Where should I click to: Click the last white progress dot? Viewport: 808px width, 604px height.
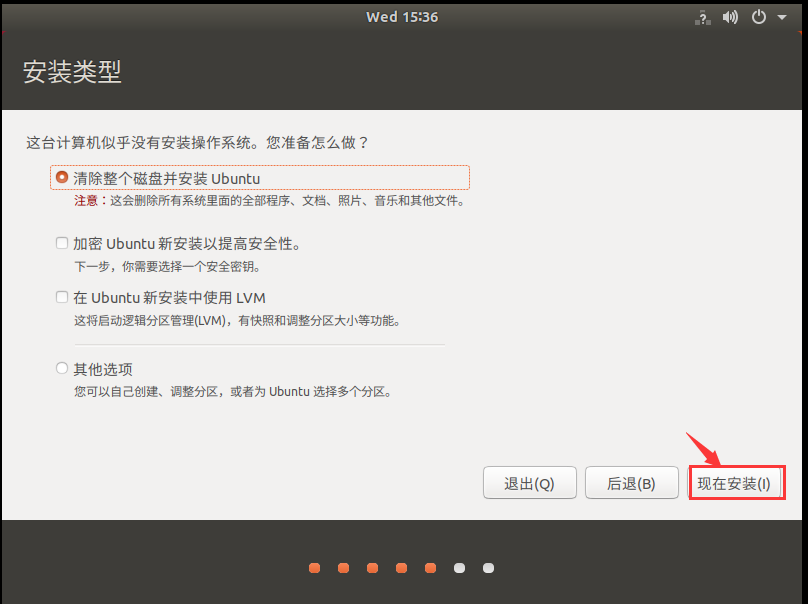pos(489,568)
